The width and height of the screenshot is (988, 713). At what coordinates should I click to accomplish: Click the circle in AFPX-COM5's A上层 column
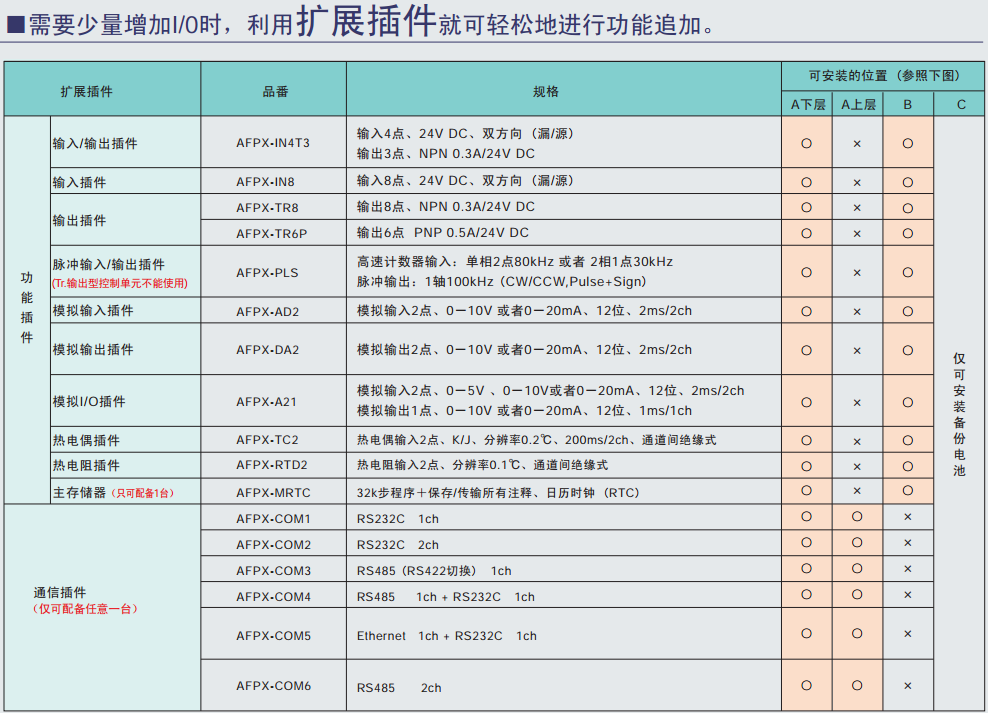857,634
